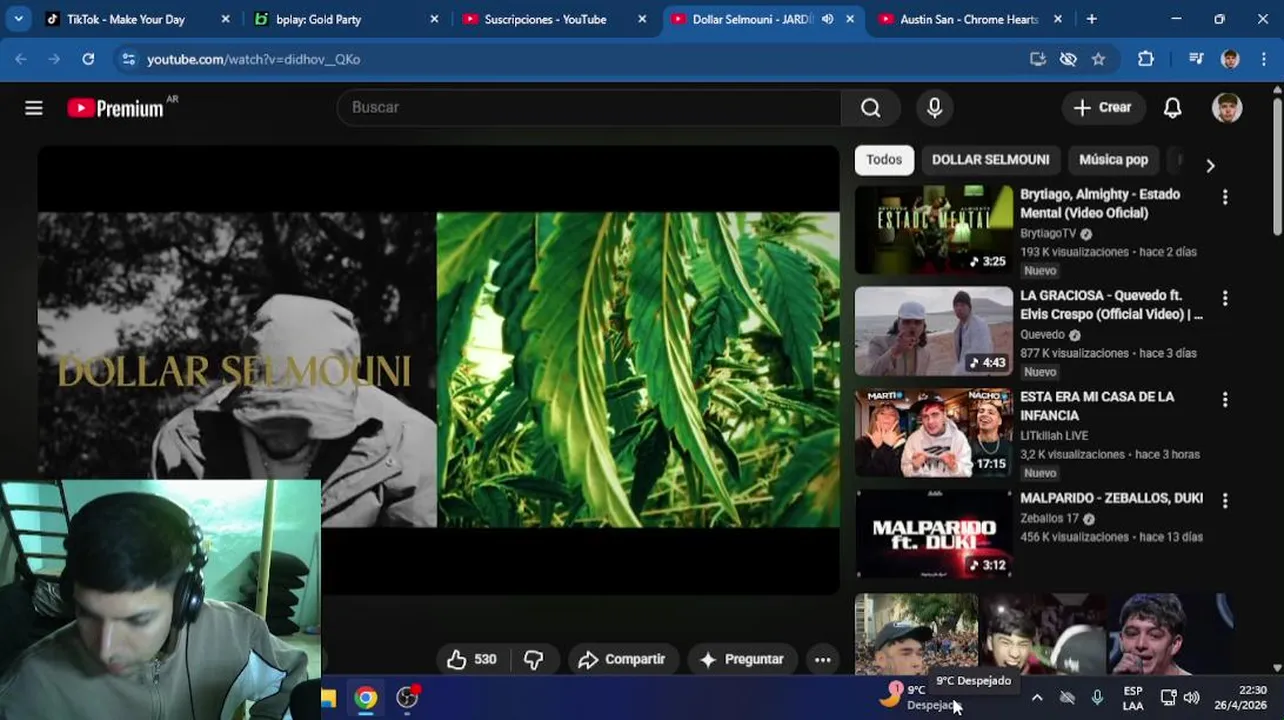Open BrytiagoTV channel link
1284x720 pixels.
(x=1048, y=233)
